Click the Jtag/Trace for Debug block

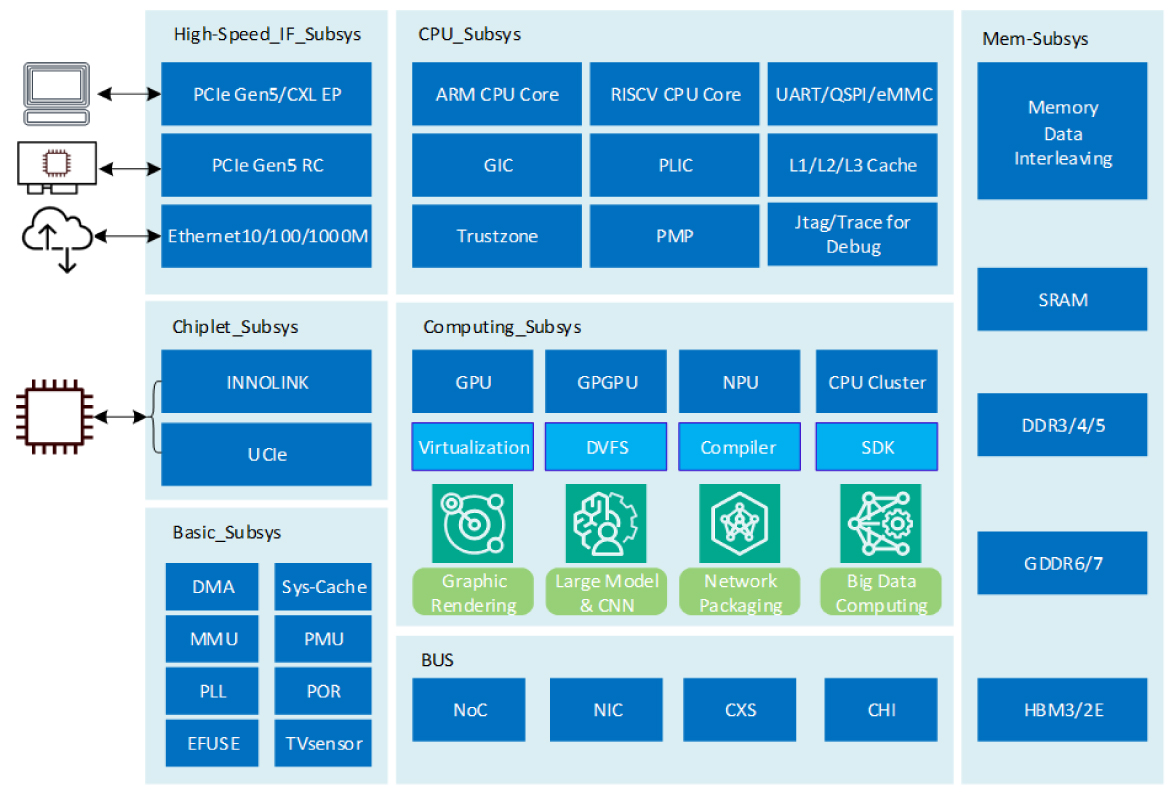click(853, 234)
